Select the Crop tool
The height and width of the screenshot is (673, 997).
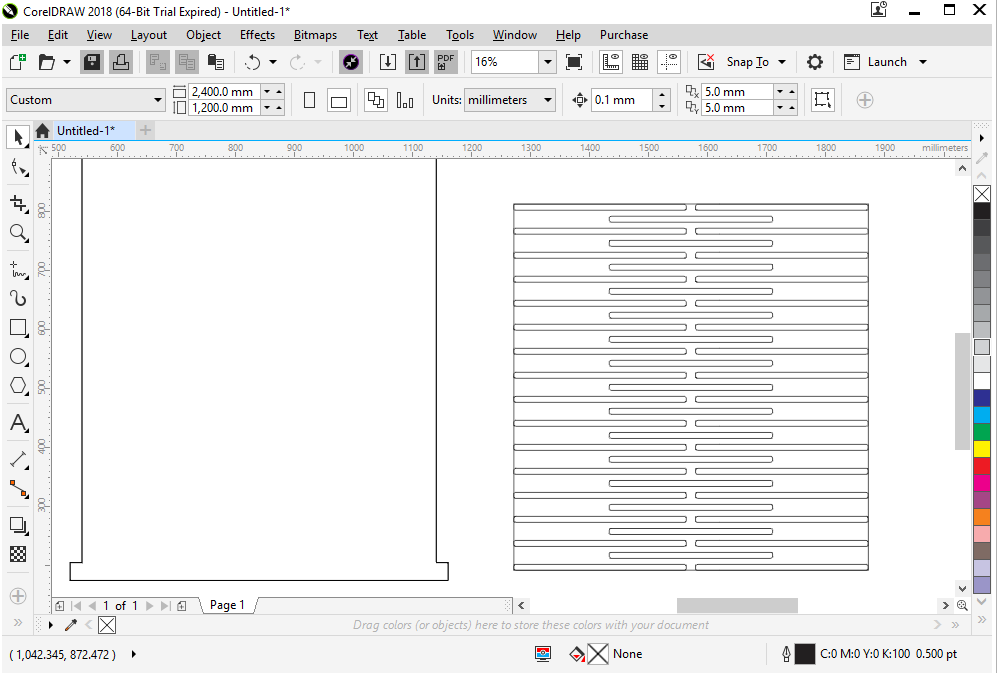pos(18,203)
